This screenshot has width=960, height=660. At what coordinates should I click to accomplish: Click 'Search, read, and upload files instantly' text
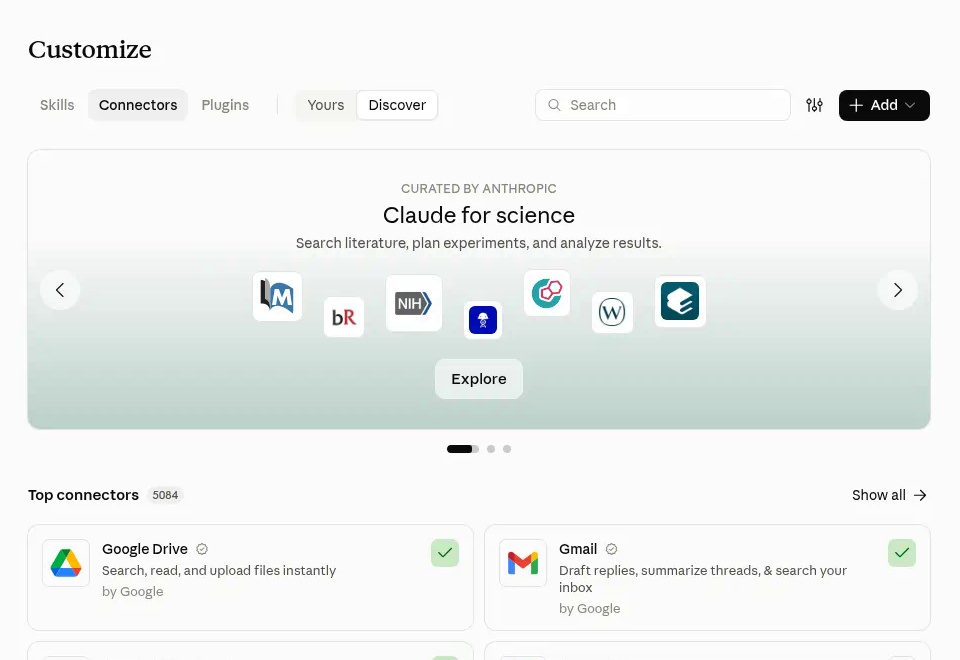pyautogui.click(x=219, y=571)
